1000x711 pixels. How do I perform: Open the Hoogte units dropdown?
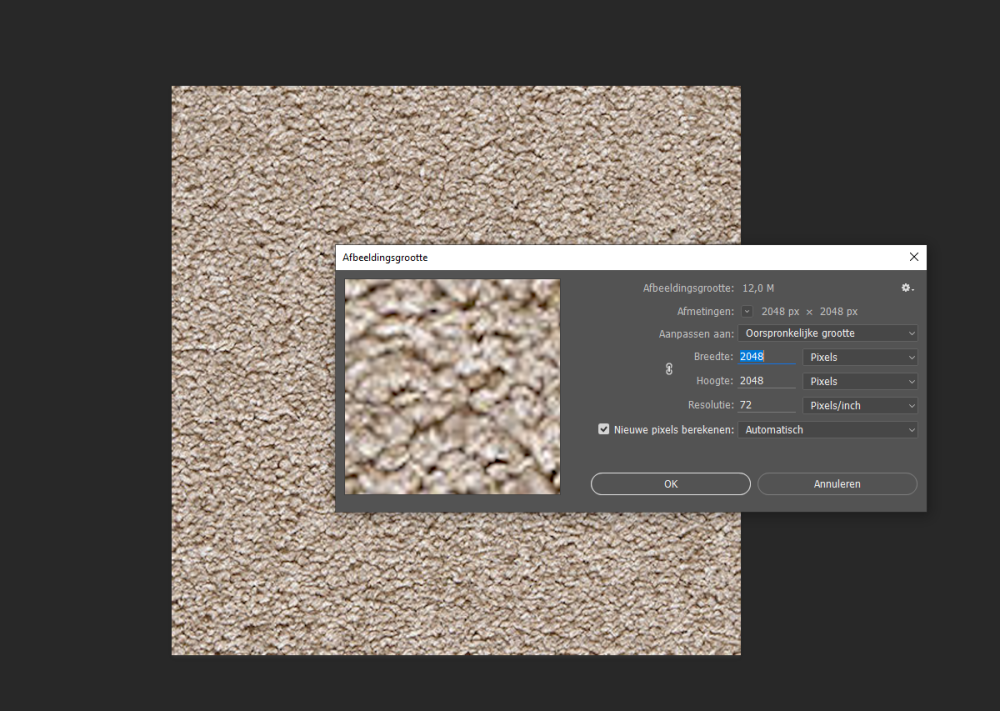point(860,381)
